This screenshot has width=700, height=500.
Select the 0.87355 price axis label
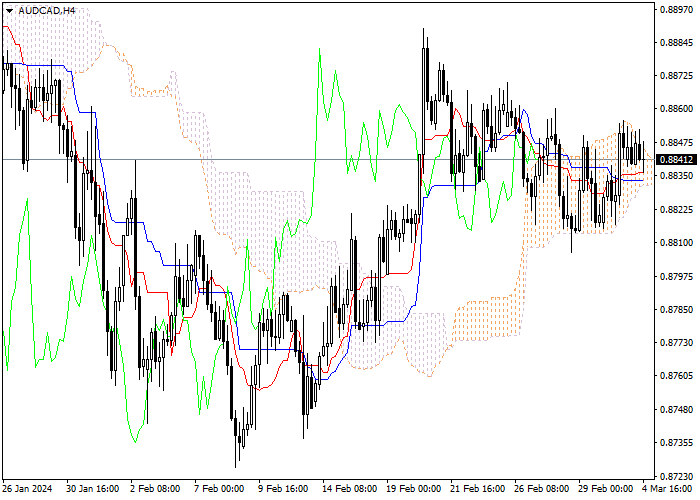point(676,443)
